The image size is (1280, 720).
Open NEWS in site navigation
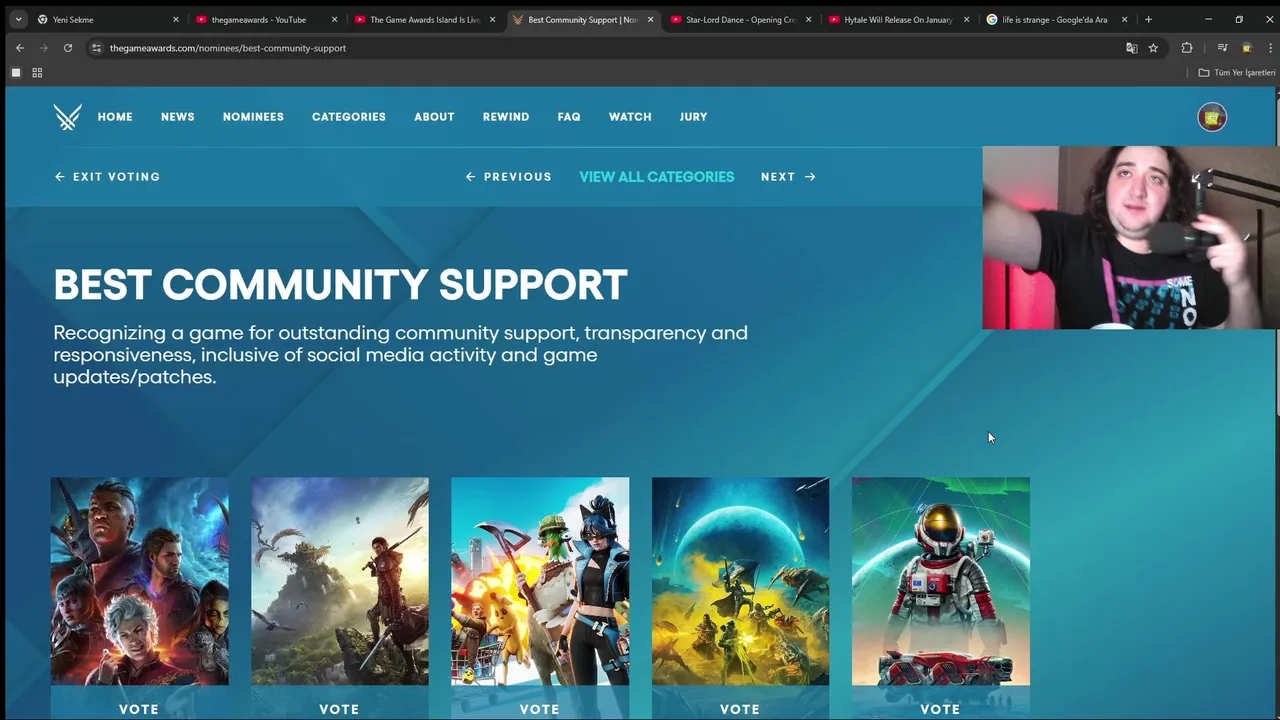coord(178,117)
